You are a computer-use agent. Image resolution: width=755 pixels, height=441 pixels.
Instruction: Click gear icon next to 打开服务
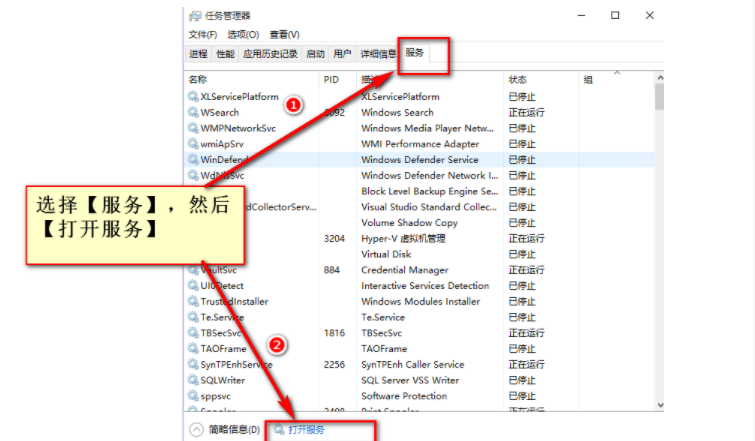(279, 429)
